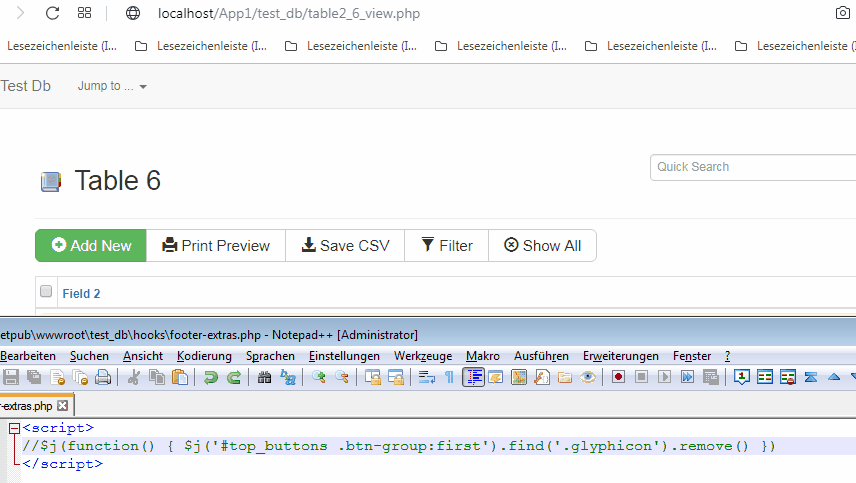Screen dimensions: 856x483
Task: Click the globe site info icon
Action: 133,13
